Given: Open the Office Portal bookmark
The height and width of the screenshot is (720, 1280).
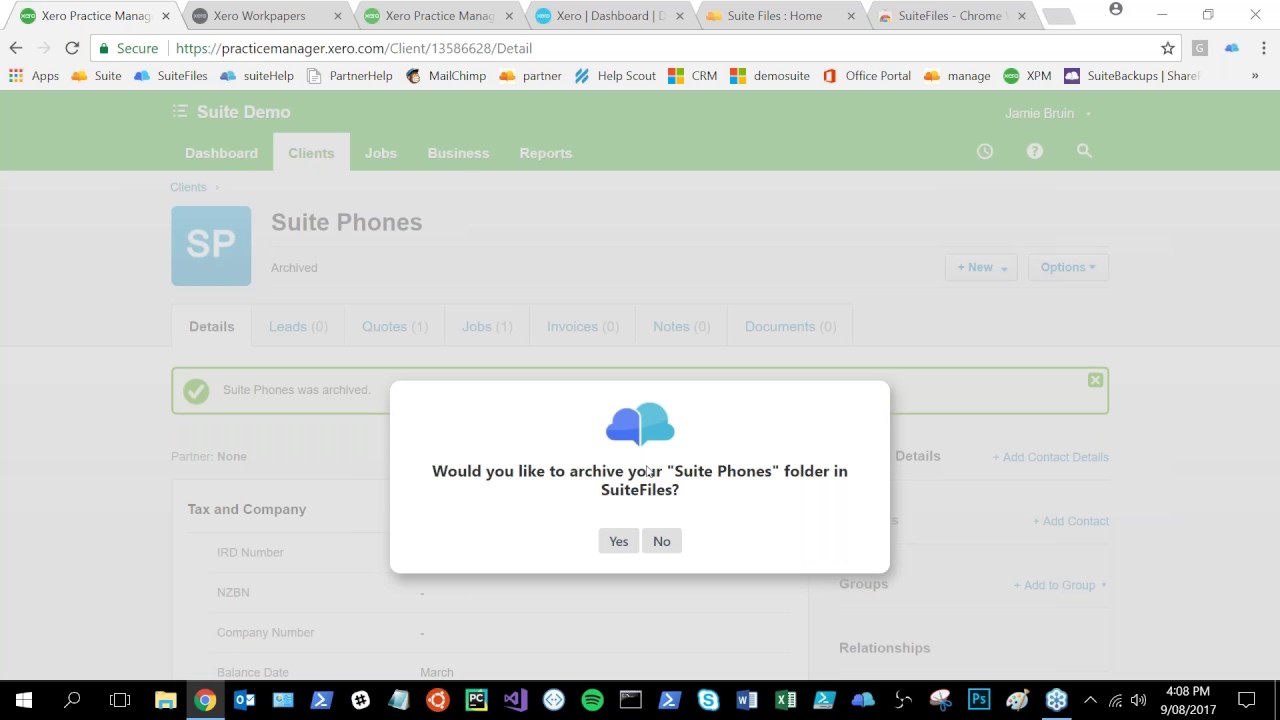Looking at the screenshot, I should (x=867, y=76).
